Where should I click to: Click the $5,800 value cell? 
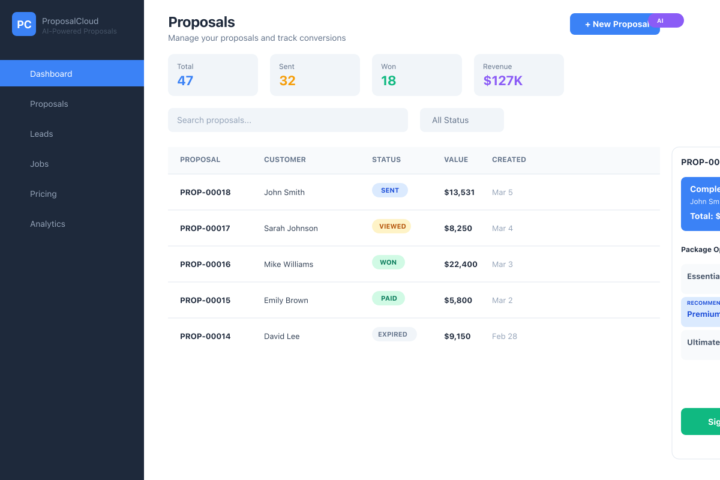(x=458, y=300)
